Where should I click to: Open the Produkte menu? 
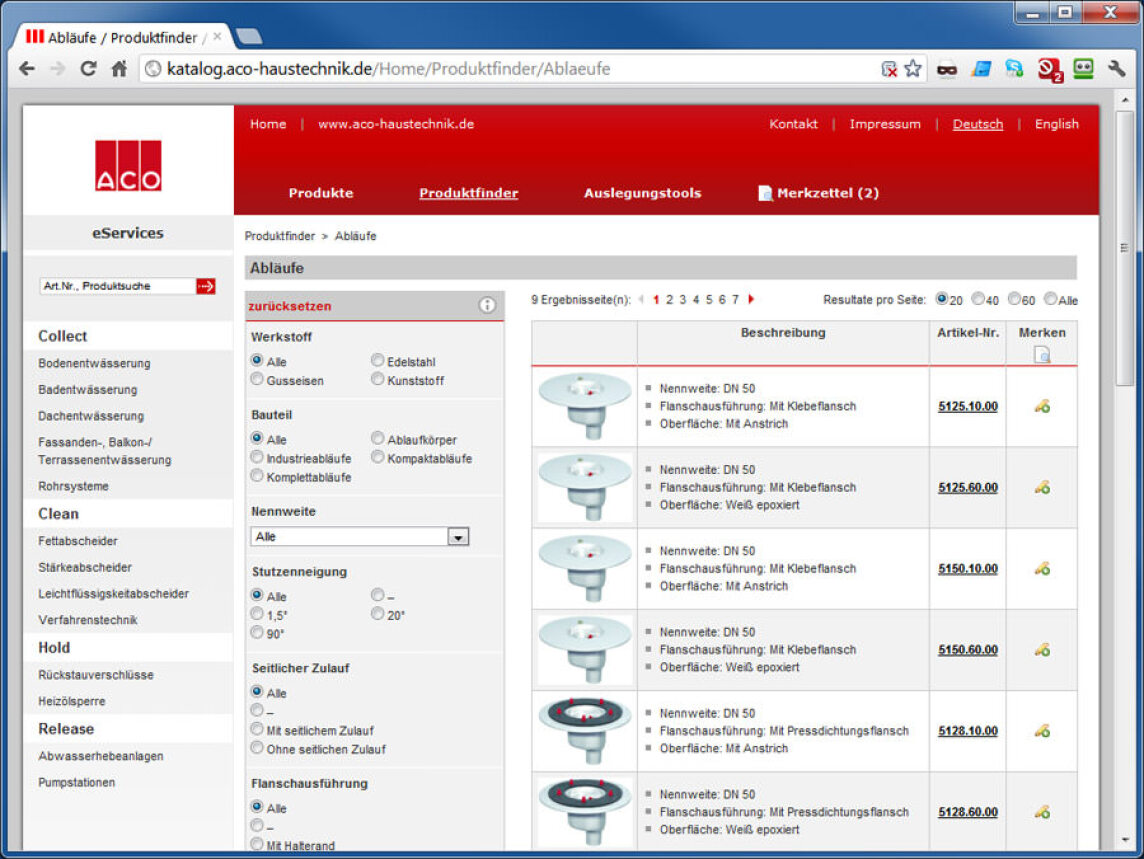pos(321,193)
